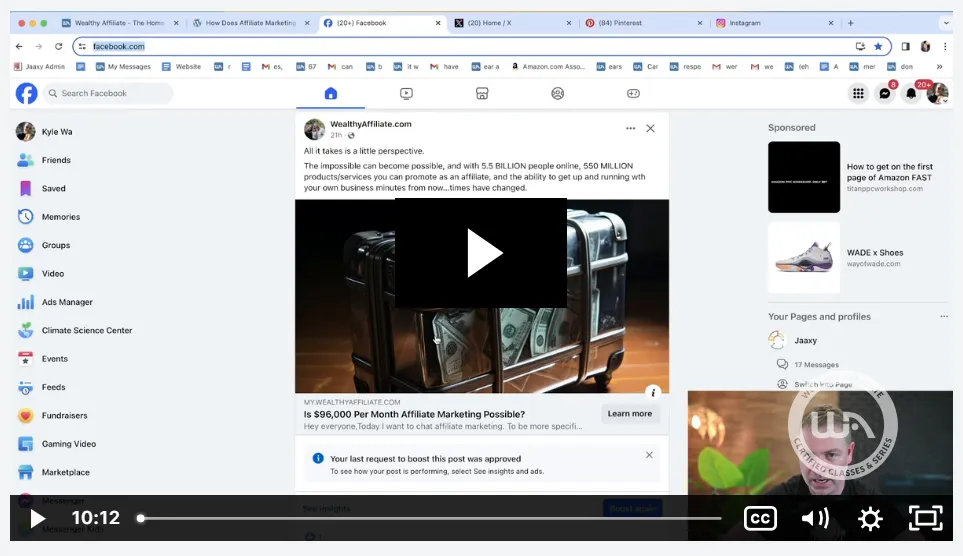Viewport: 963px width, 556px height.
Task: Open Events in the left sidebar
Action: pyautogui.click(x=55, y=359)
